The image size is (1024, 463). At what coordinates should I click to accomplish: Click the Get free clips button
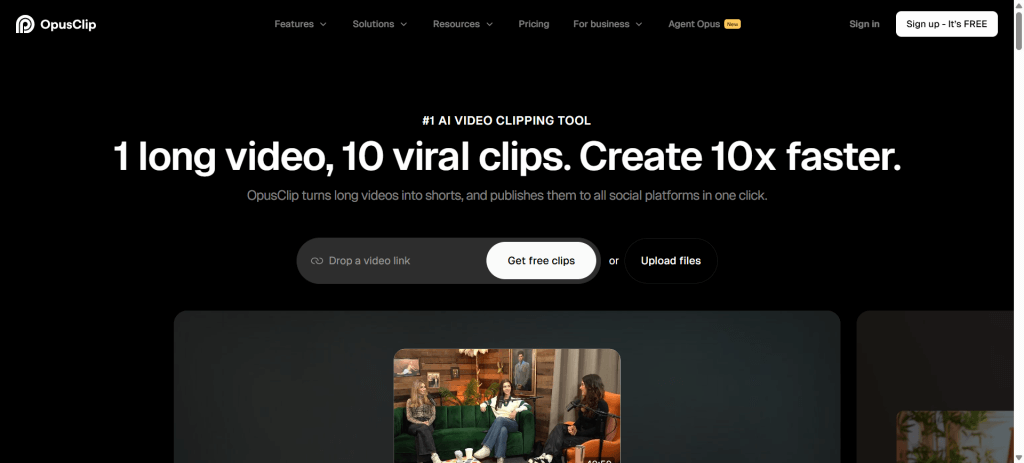tap(541, 261)
